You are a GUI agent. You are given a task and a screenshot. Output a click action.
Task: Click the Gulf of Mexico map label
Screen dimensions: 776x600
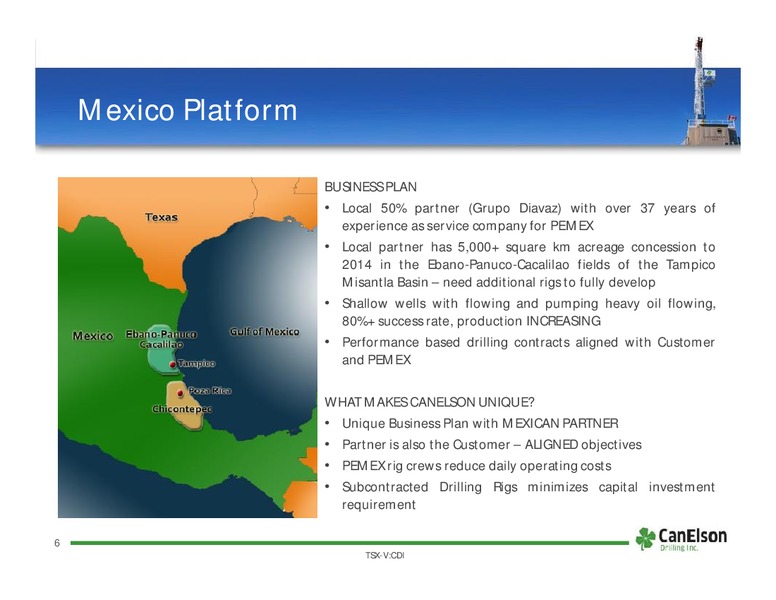click(265, 332)
